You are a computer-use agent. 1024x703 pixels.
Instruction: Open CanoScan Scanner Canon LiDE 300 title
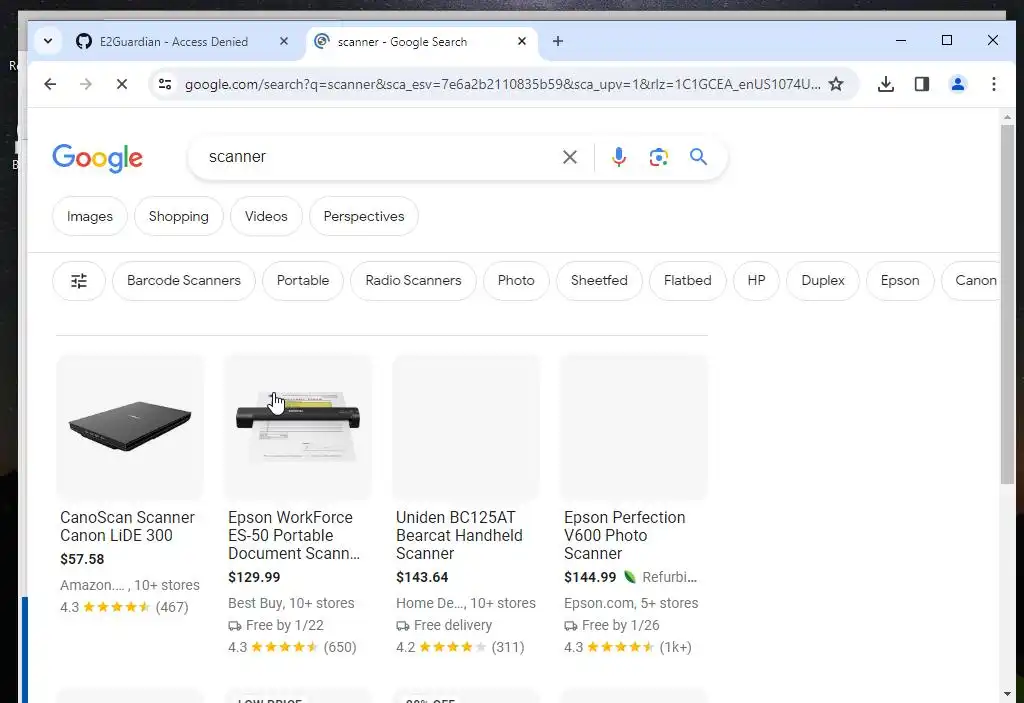click(x=127, y=527)
